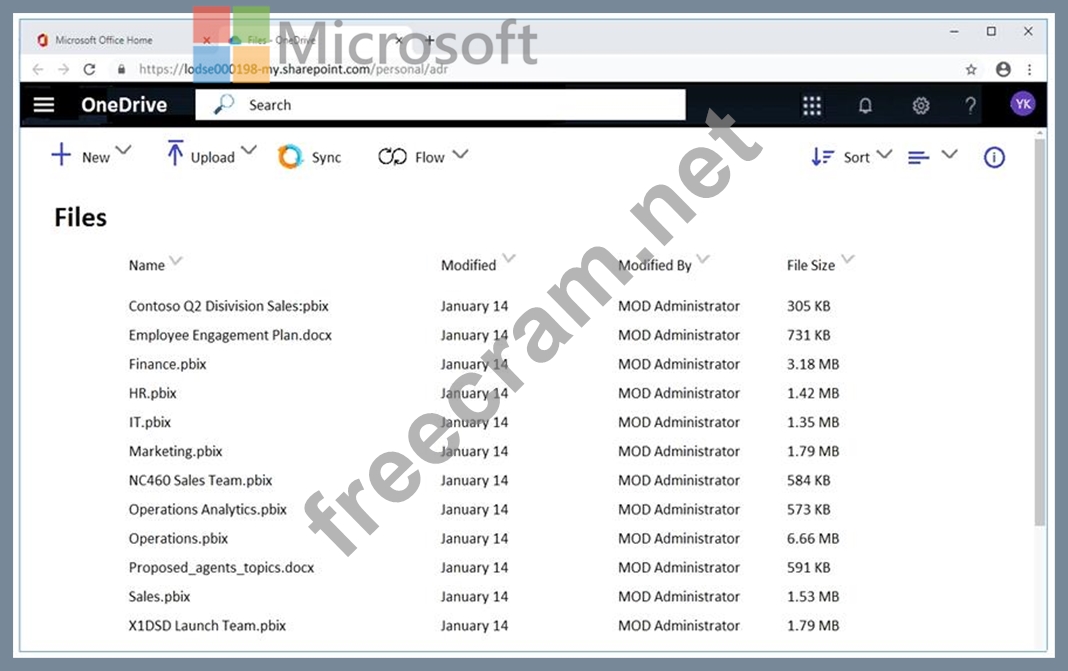
Task: Click the OneDrive brand link
Action: [x=124, y=104]
